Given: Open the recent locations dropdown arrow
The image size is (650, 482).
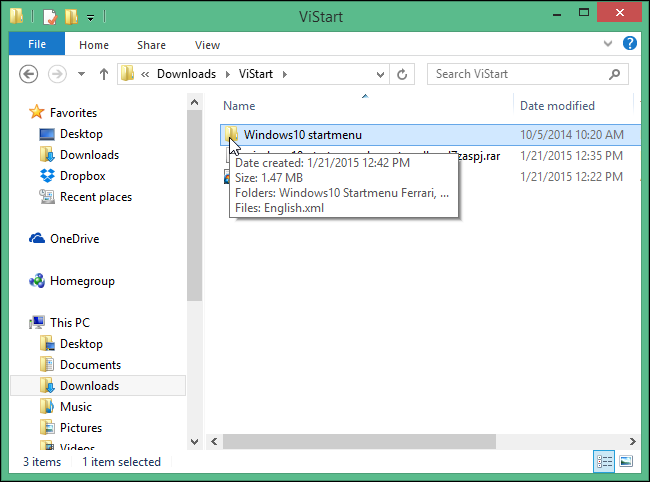Looking at the screenshot, I should [x=82, y=74].
